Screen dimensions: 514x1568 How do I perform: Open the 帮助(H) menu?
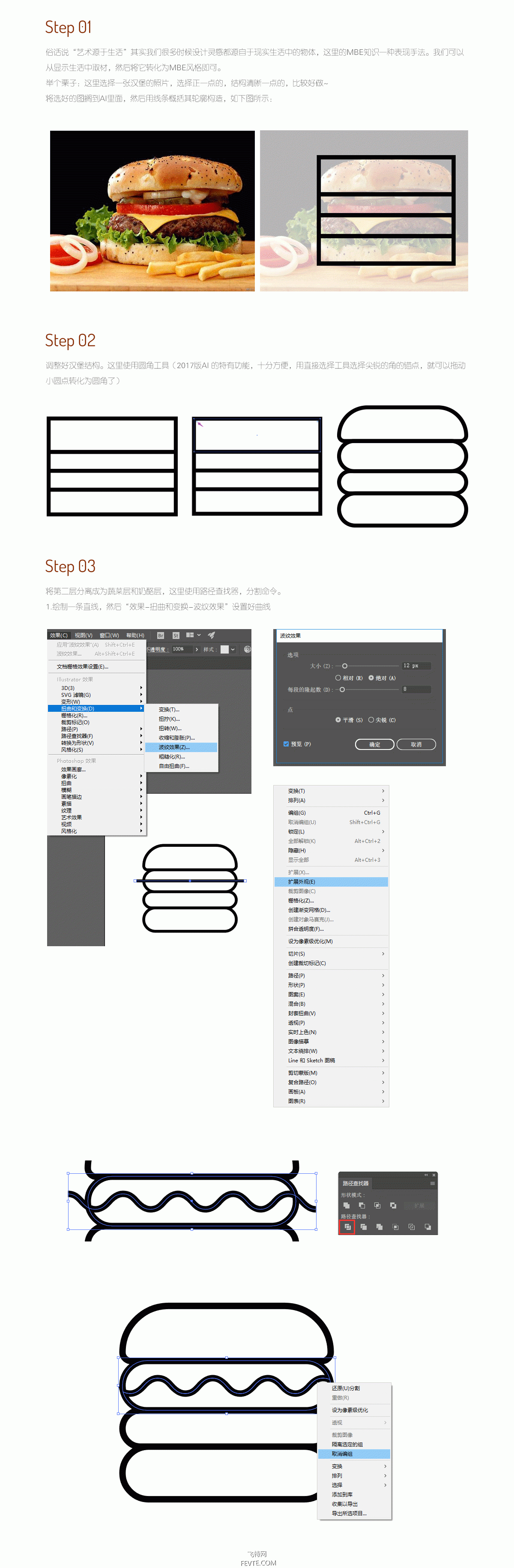tap(135, 635)
